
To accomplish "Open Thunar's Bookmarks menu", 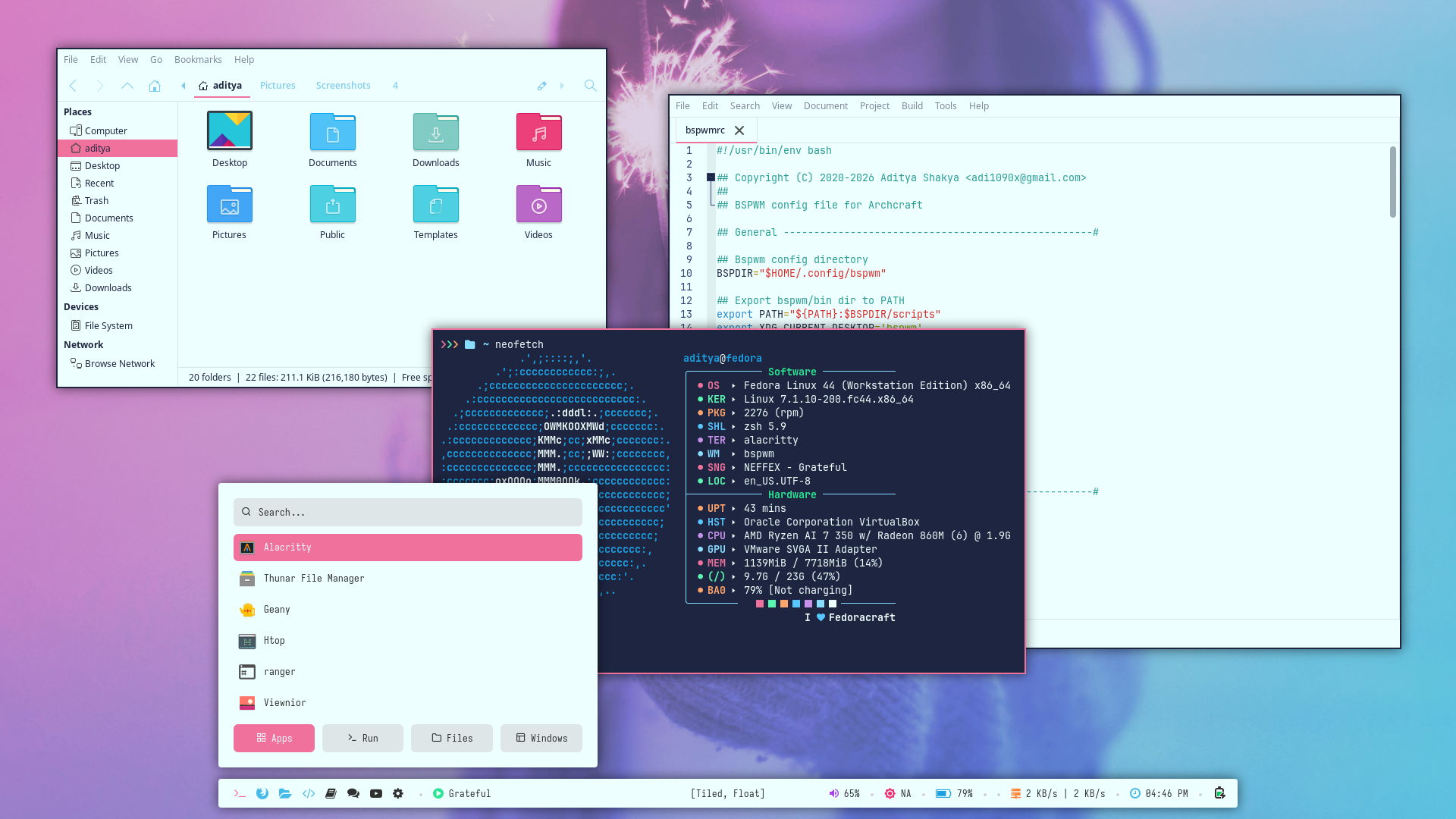I will (x=198, y=59).
